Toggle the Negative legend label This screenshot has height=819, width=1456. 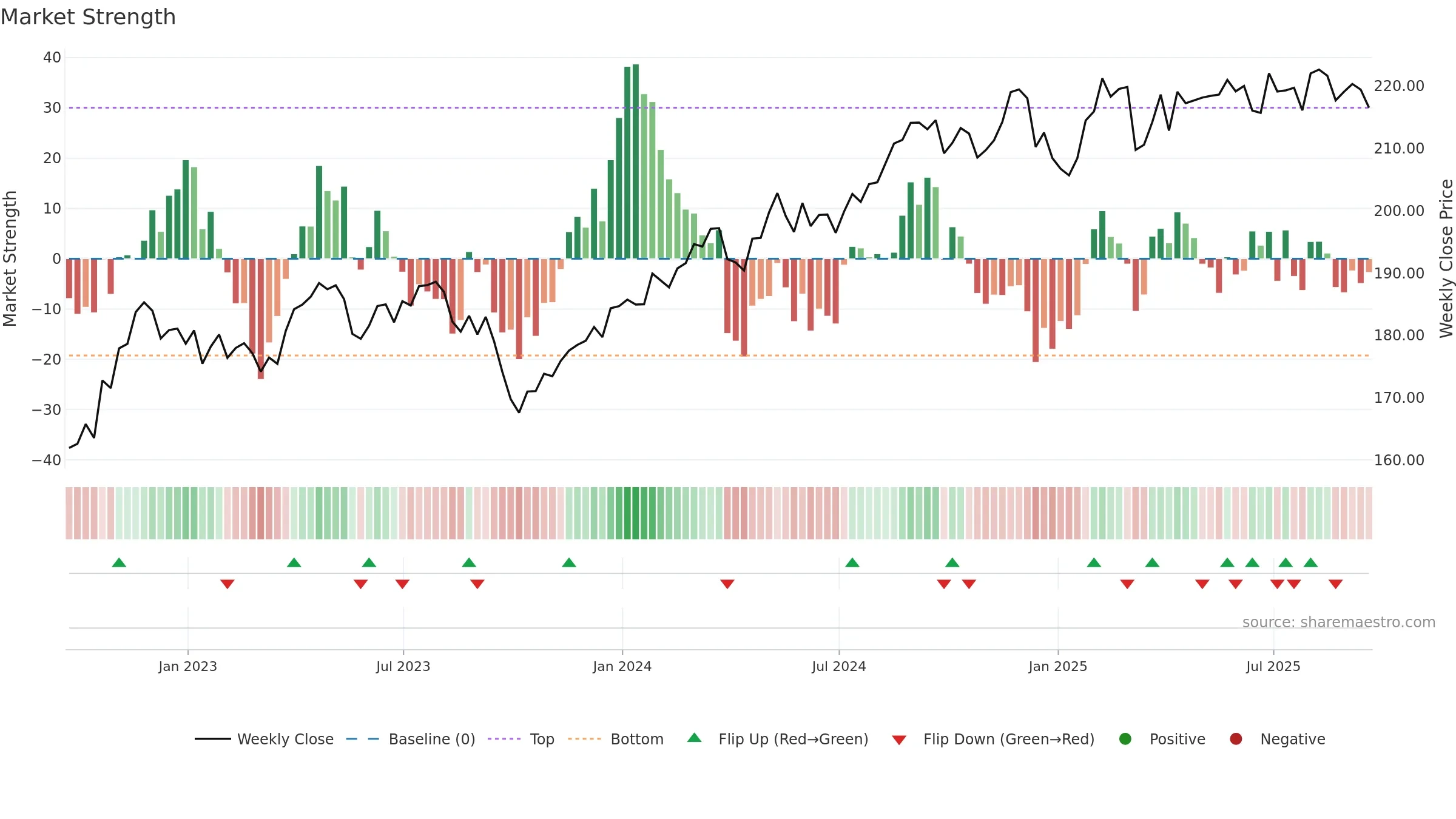(x=1293, y=739)
